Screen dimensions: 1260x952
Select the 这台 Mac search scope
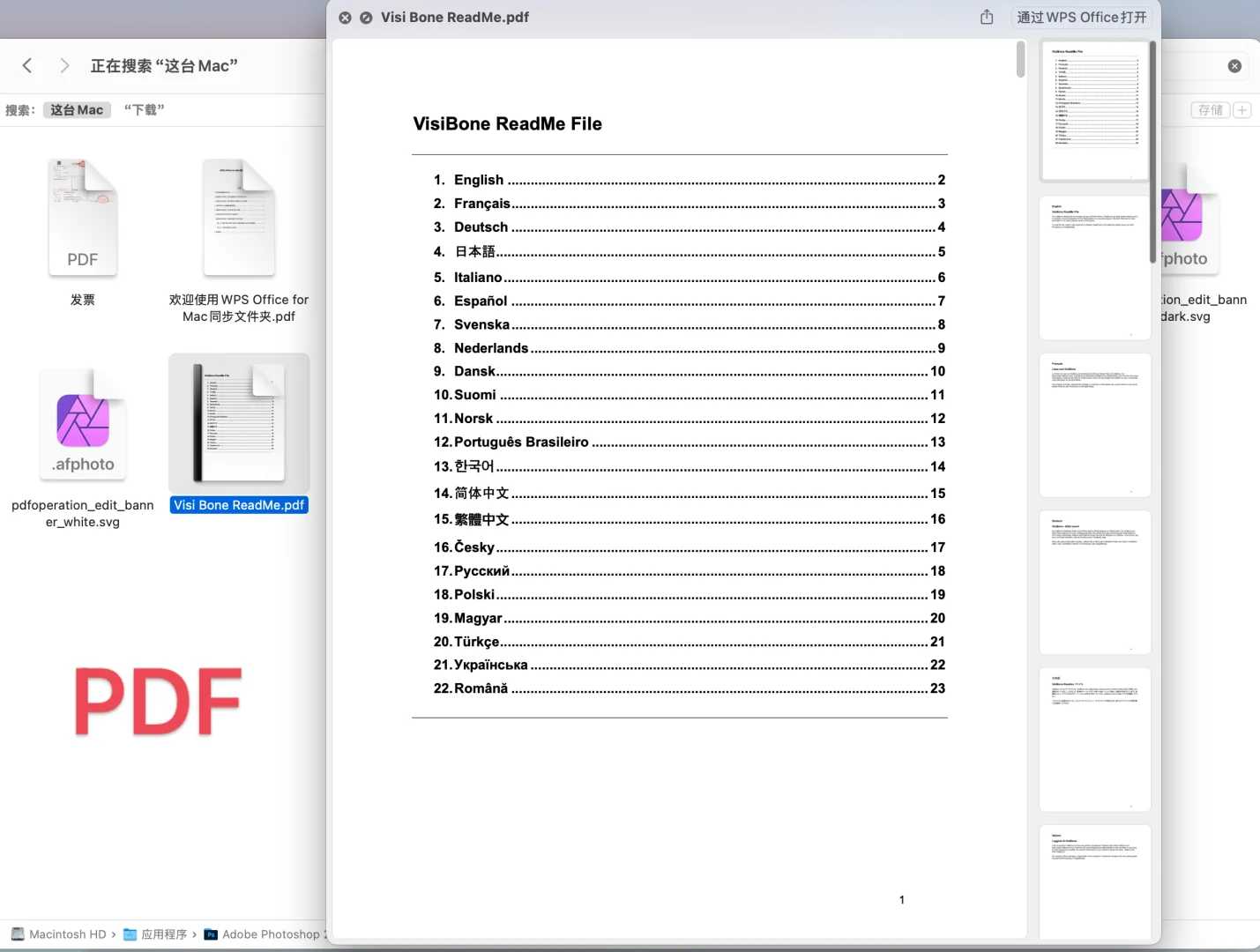[x=77, y=110]
